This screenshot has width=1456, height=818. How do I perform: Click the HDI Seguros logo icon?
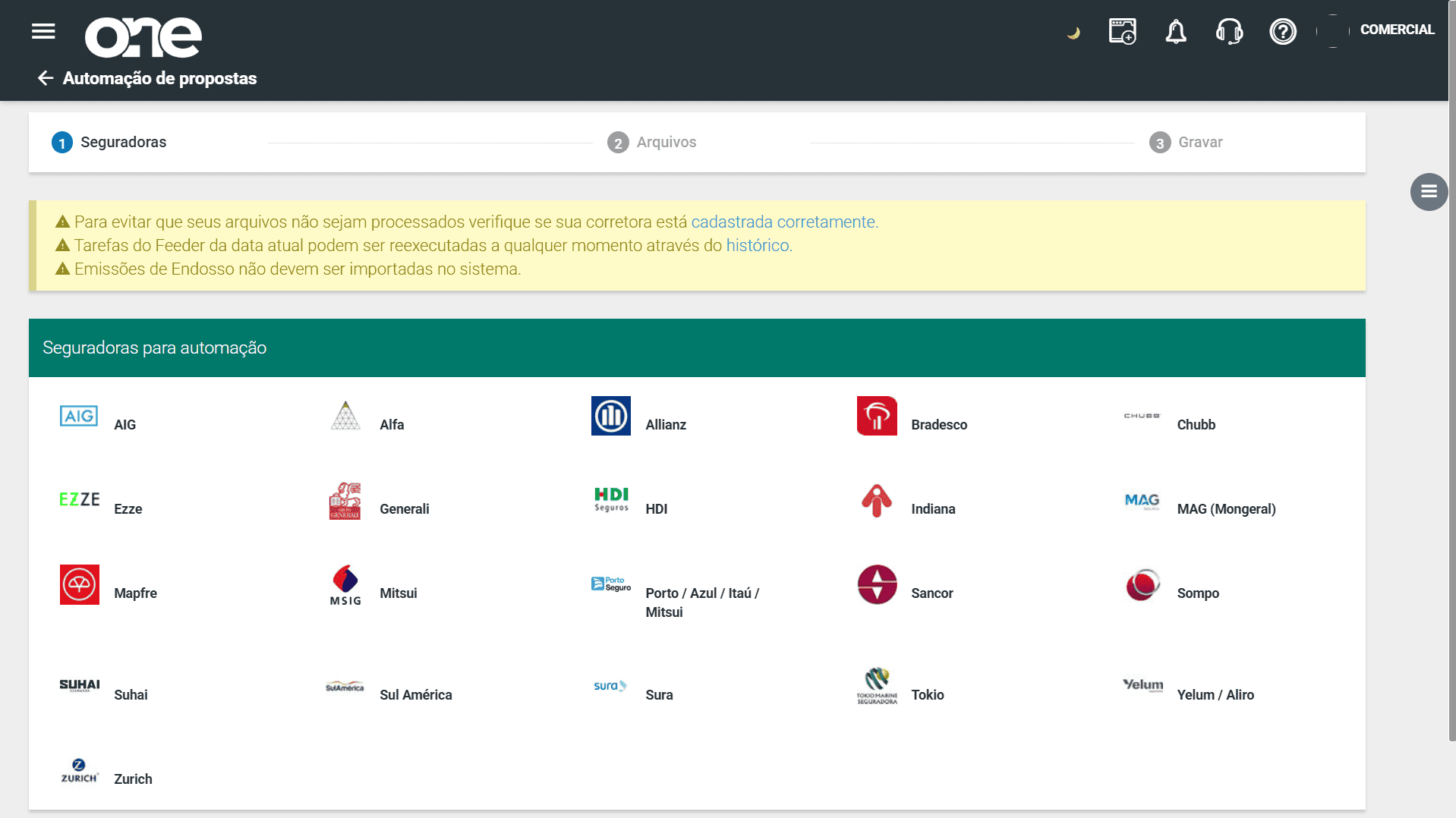(611, 500)
